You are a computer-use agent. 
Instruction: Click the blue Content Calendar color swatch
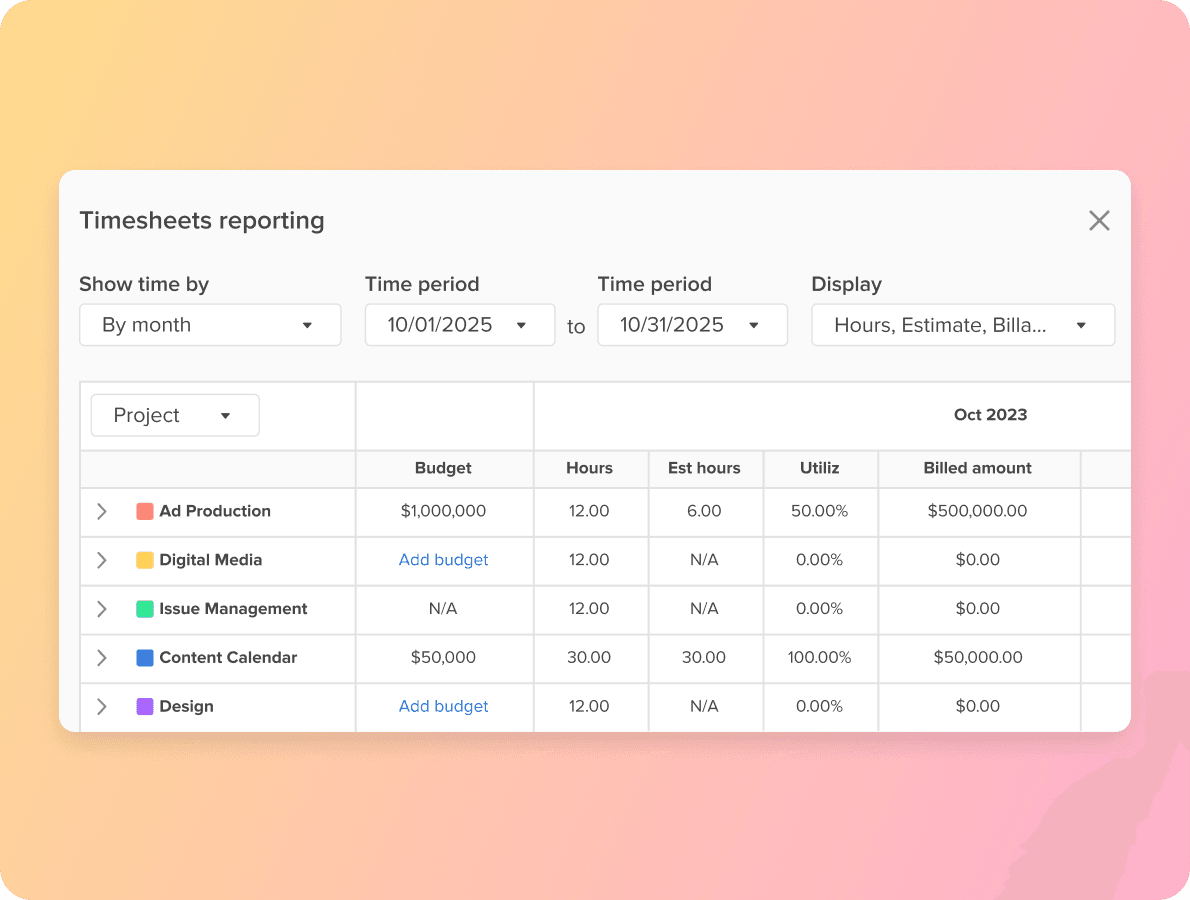(x=145, y=658)
